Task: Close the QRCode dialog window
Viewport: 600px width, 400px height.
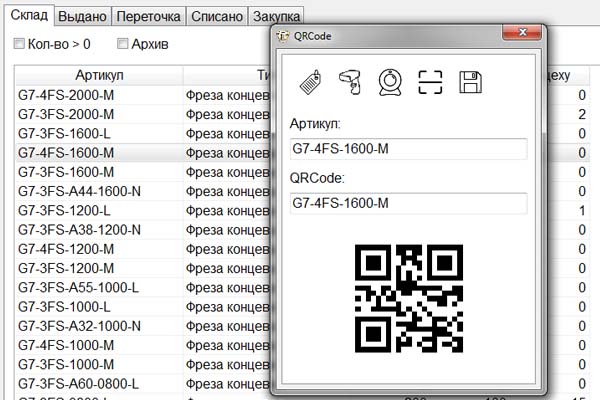Action: pos(522,32)
